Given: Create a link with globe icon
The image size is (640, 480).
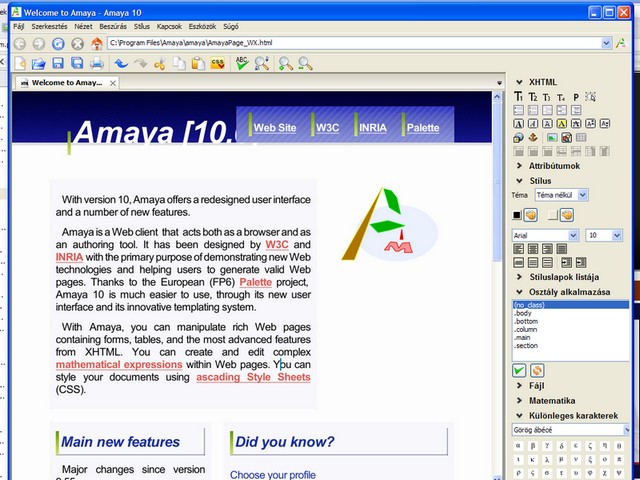Looking at the screenshot, I should [518, 138].
